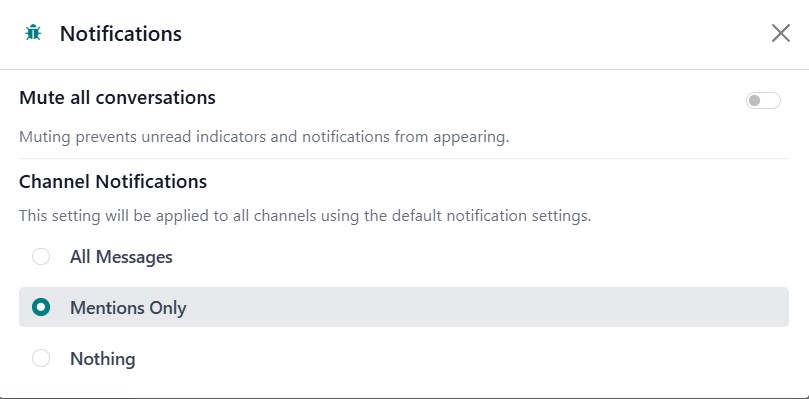Click the Nothing option label
This screenshot has width=809, height=399.
pos(103,359)
